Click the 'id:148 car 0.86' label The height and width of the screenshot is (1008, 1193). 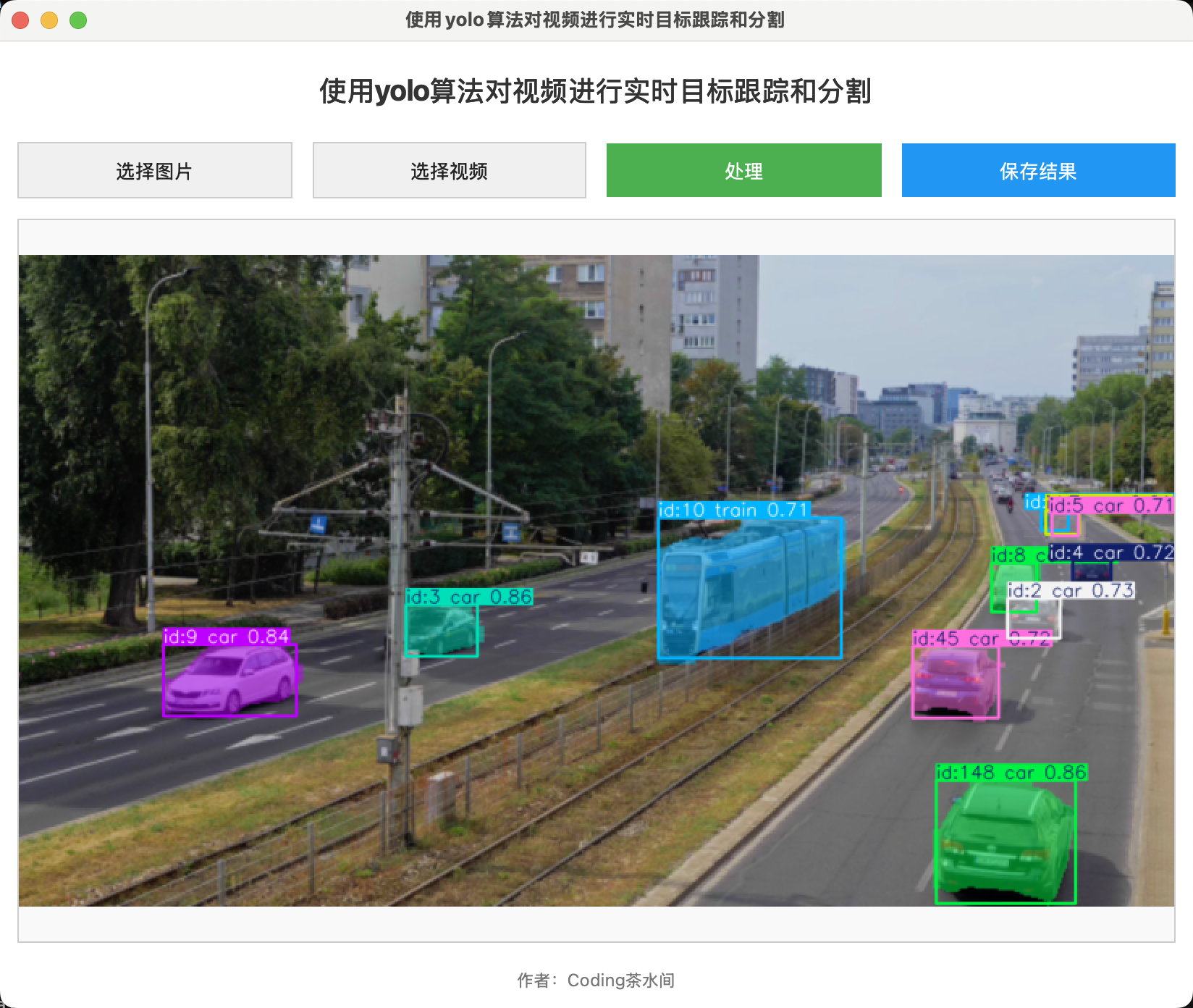pyautogui.click(x=1011, y=773)
